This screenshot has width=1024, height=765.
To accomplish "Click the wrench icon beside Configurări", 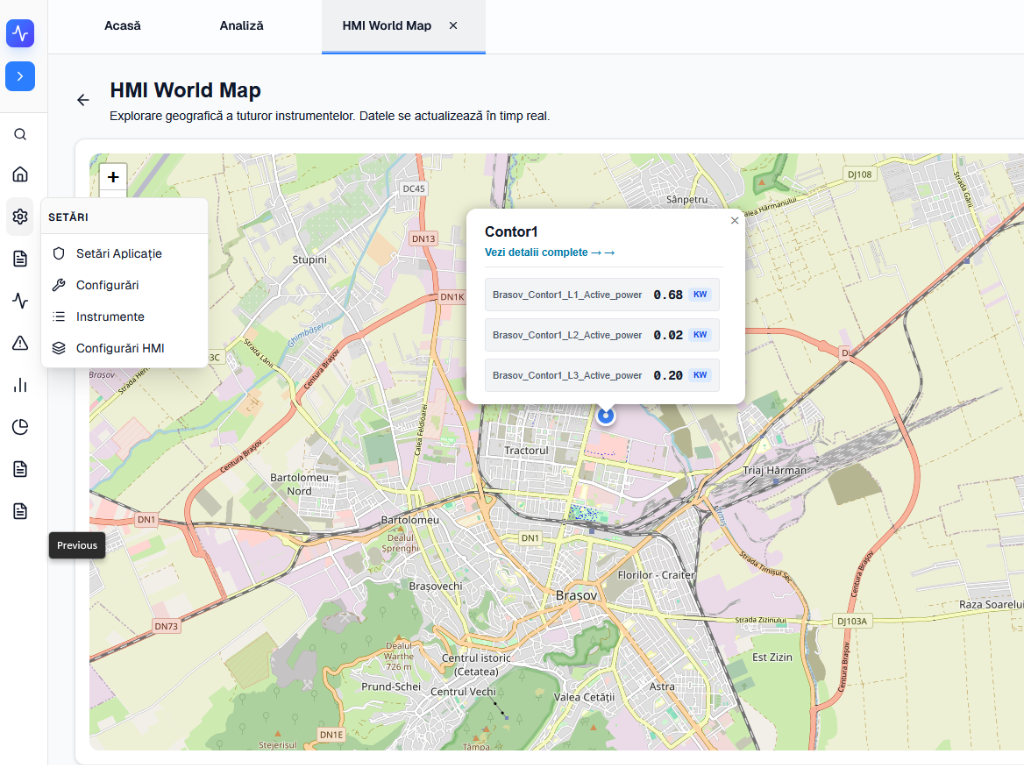I will point(59,285).
